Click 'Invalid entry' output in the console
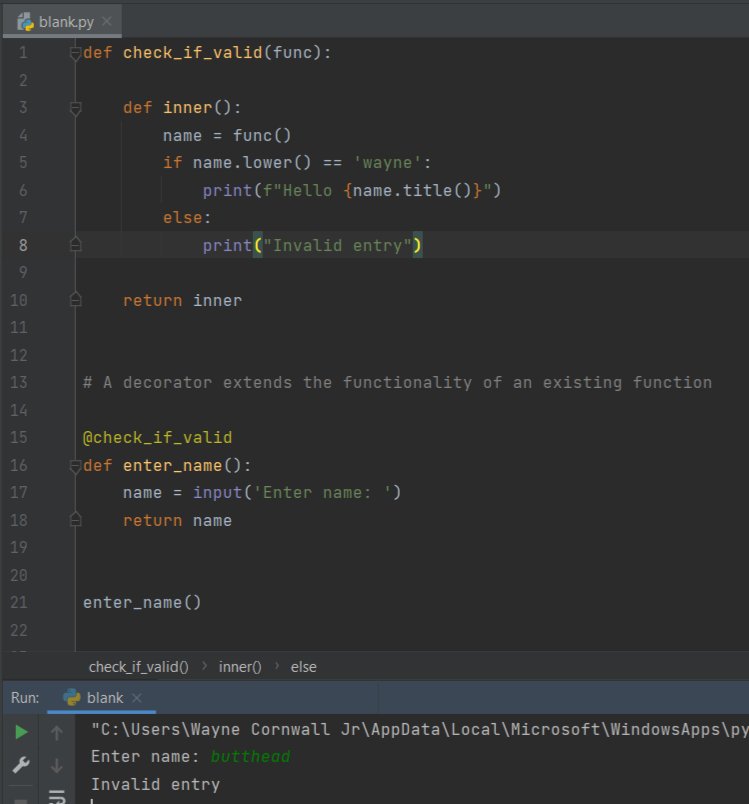749x804 pixels. (155, 785)
